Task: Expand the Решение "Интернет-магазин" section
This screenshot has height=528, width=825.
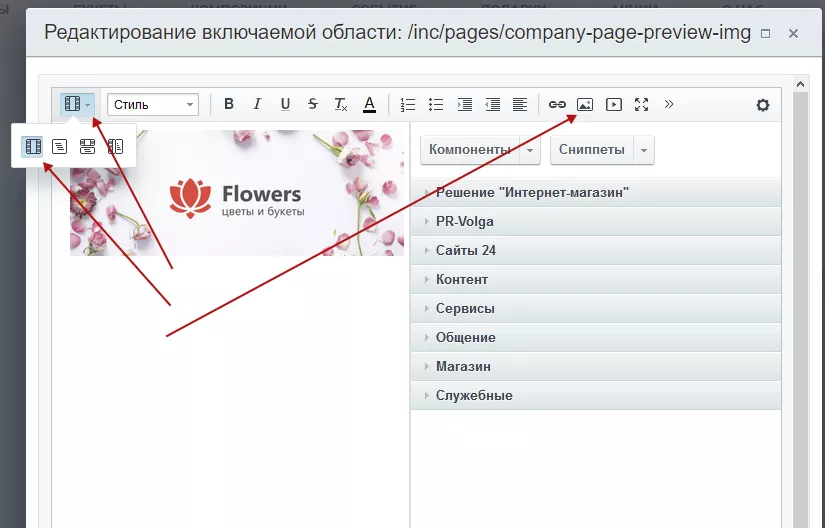Action: pos(596,192)
